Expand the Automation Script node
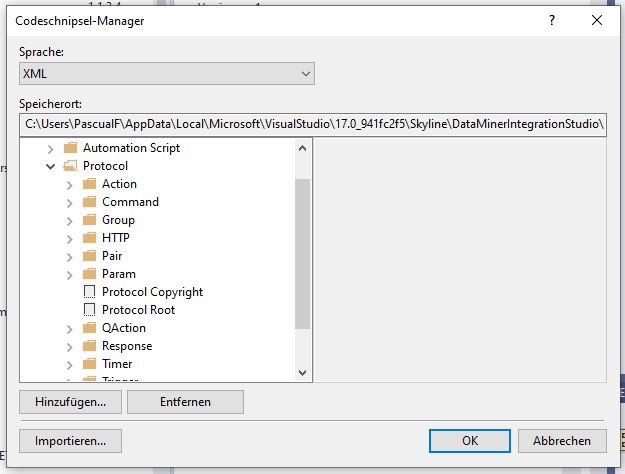 [51, 149]
